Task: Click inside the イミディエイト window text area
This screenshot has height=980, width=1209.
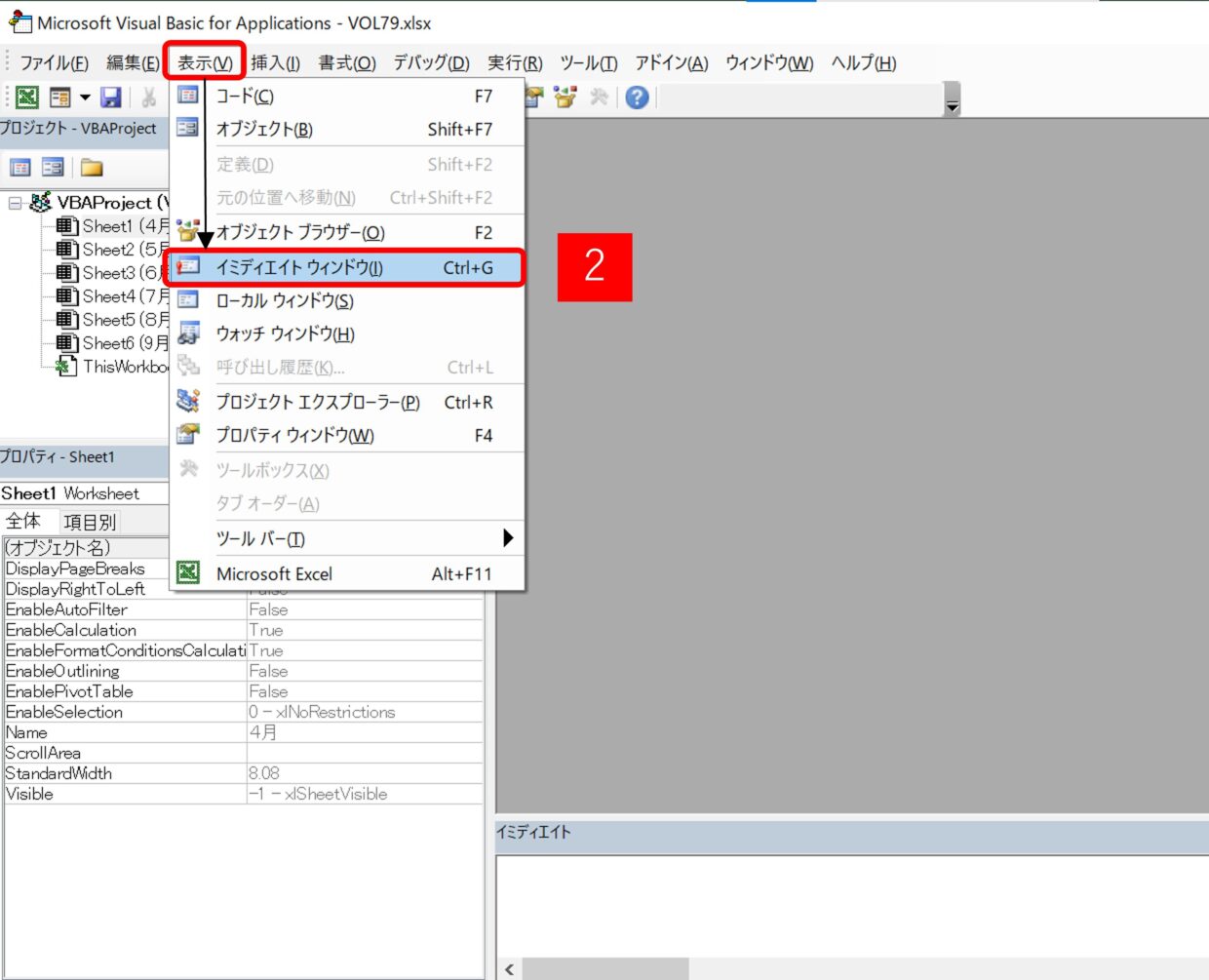Action: pos(853,905)
